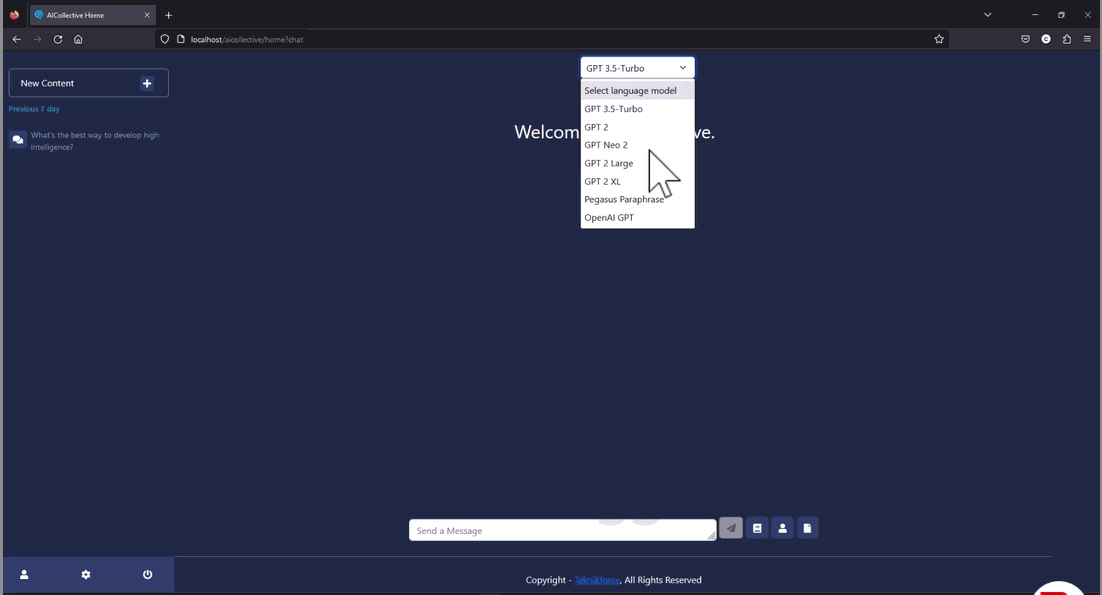Click the person icon near the message input
Viewport: 1102px width, 595px height.
pyautogui.click(x=782, y=527)
